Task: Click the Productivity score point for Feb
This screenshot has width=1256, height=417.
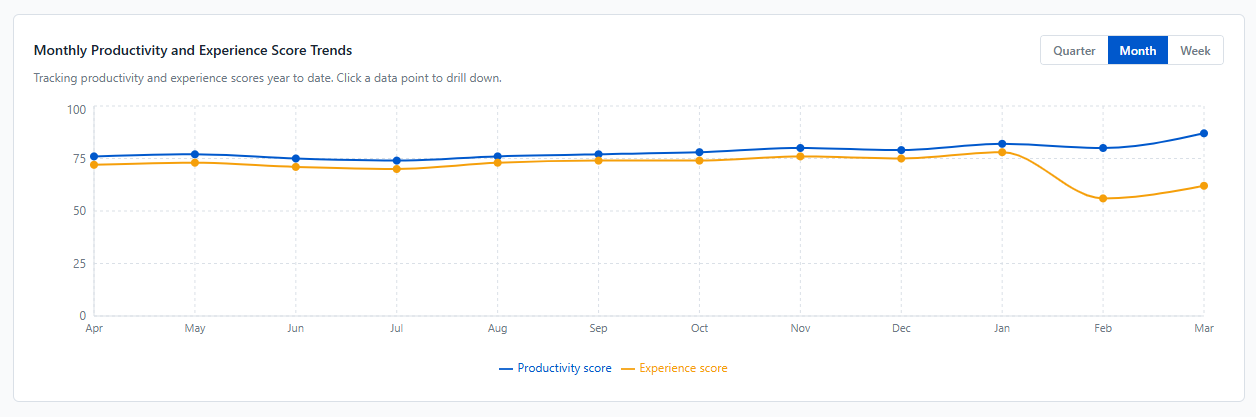Action: pyautogui.click(x=1103, y=148)
